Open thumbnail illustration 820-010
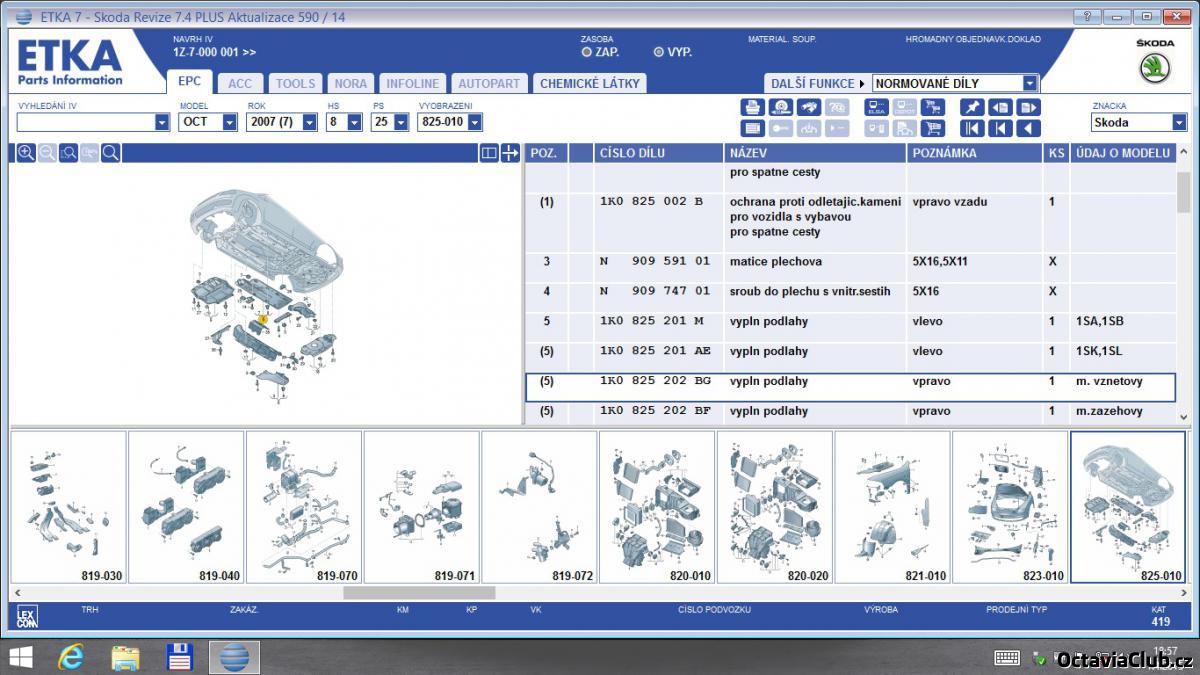 (x=657, y=507)
